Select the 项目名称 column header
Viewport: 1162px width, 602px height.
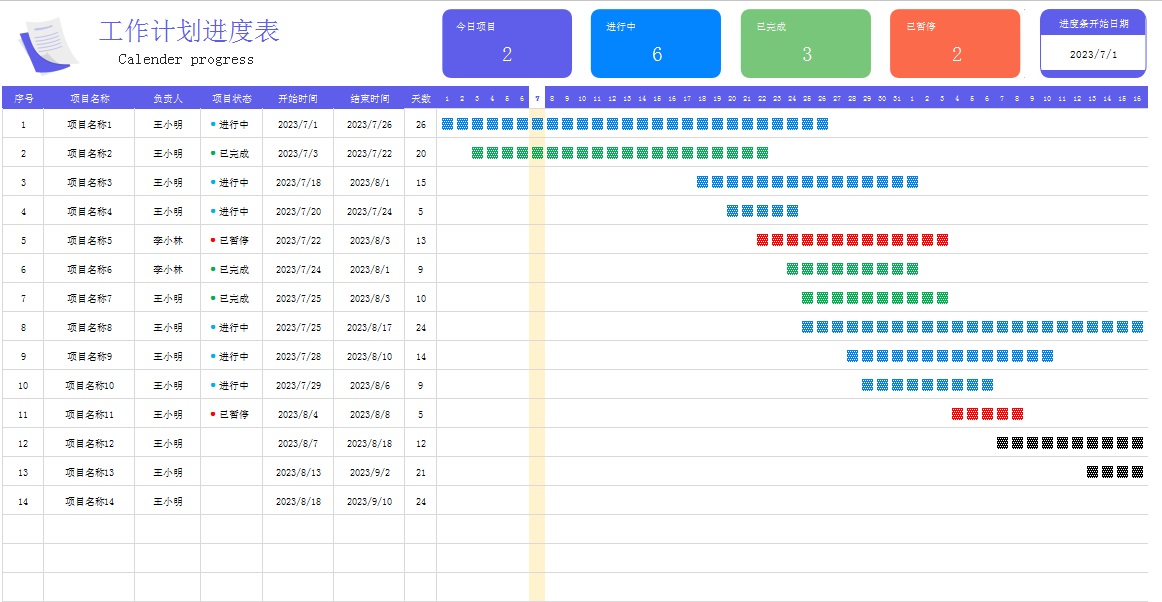pyautogui.click(x=89, y=99)
